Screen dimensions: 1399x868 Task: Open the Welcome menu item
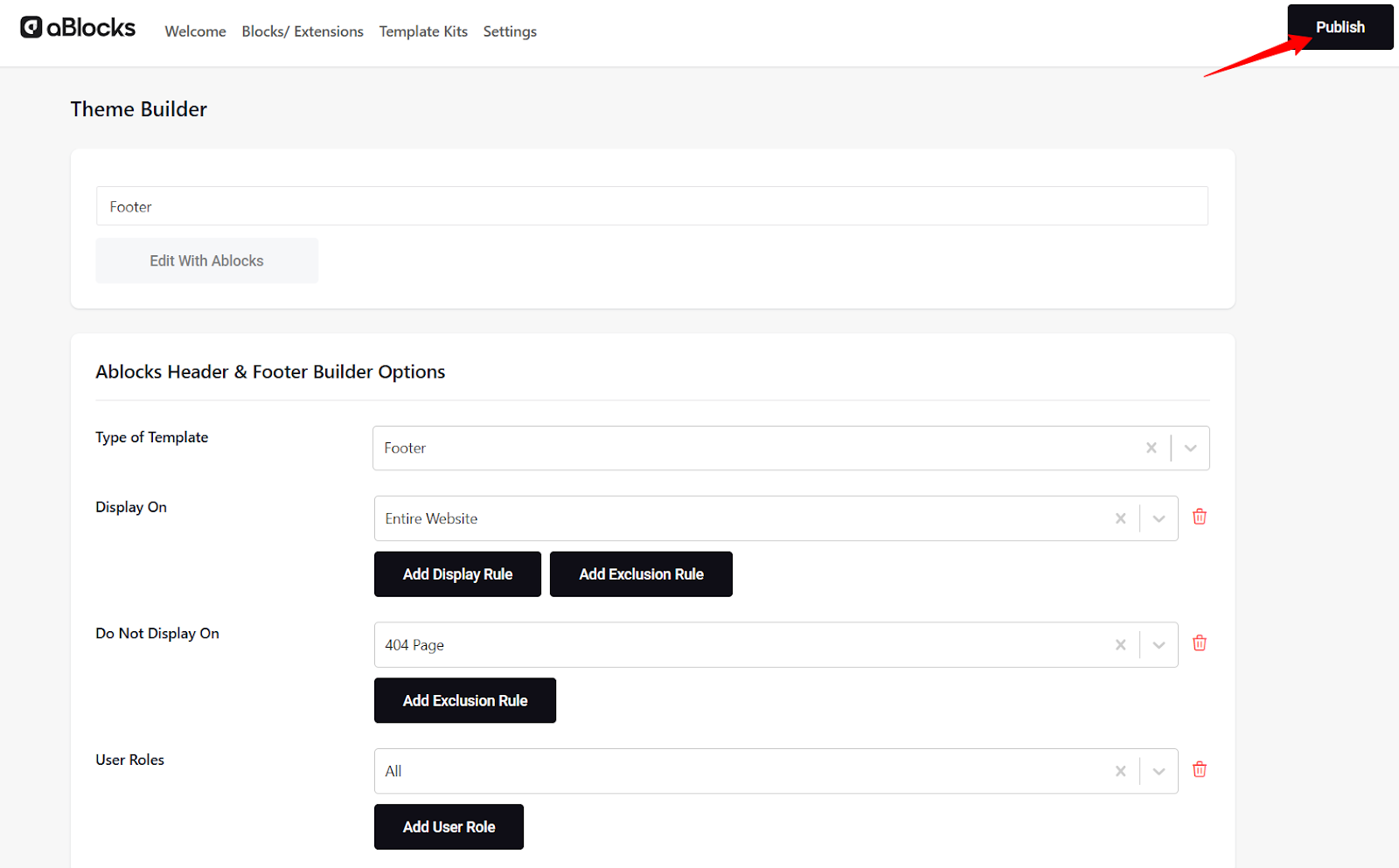coord(195,31)
